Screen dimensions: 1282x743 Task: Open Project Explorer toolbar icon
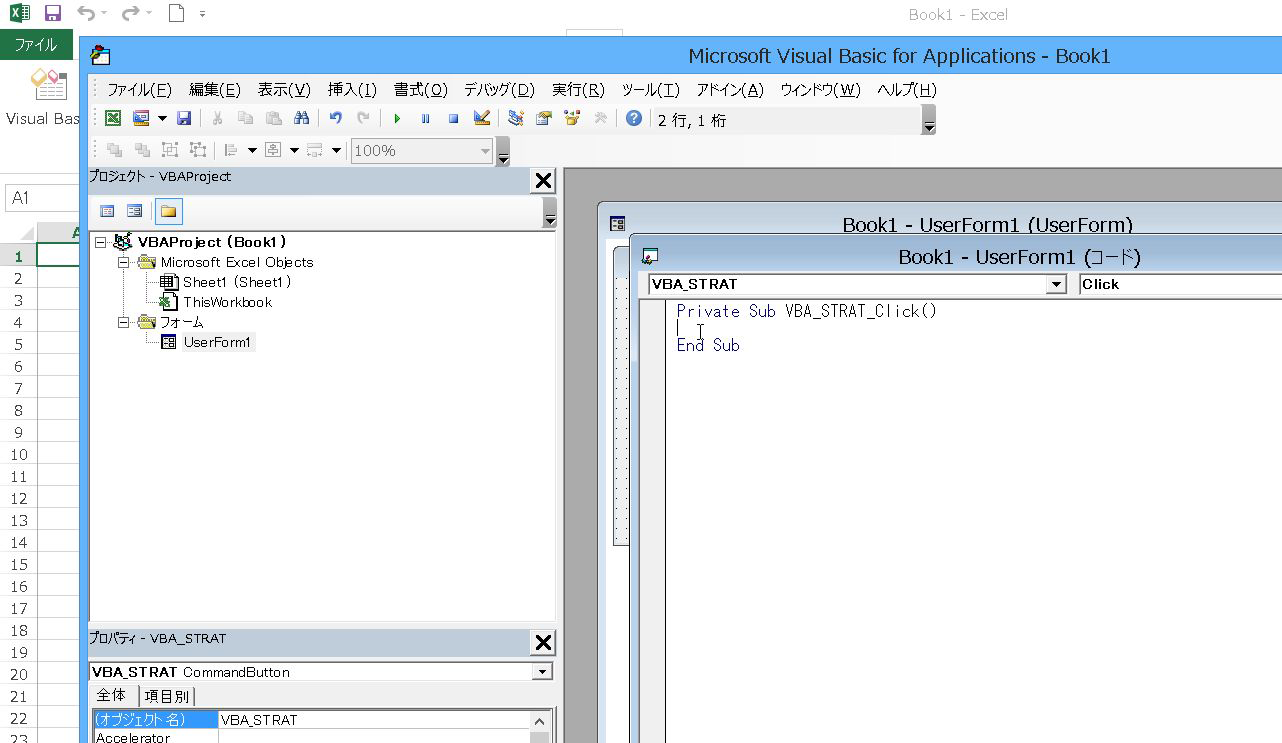click(516, 119)
